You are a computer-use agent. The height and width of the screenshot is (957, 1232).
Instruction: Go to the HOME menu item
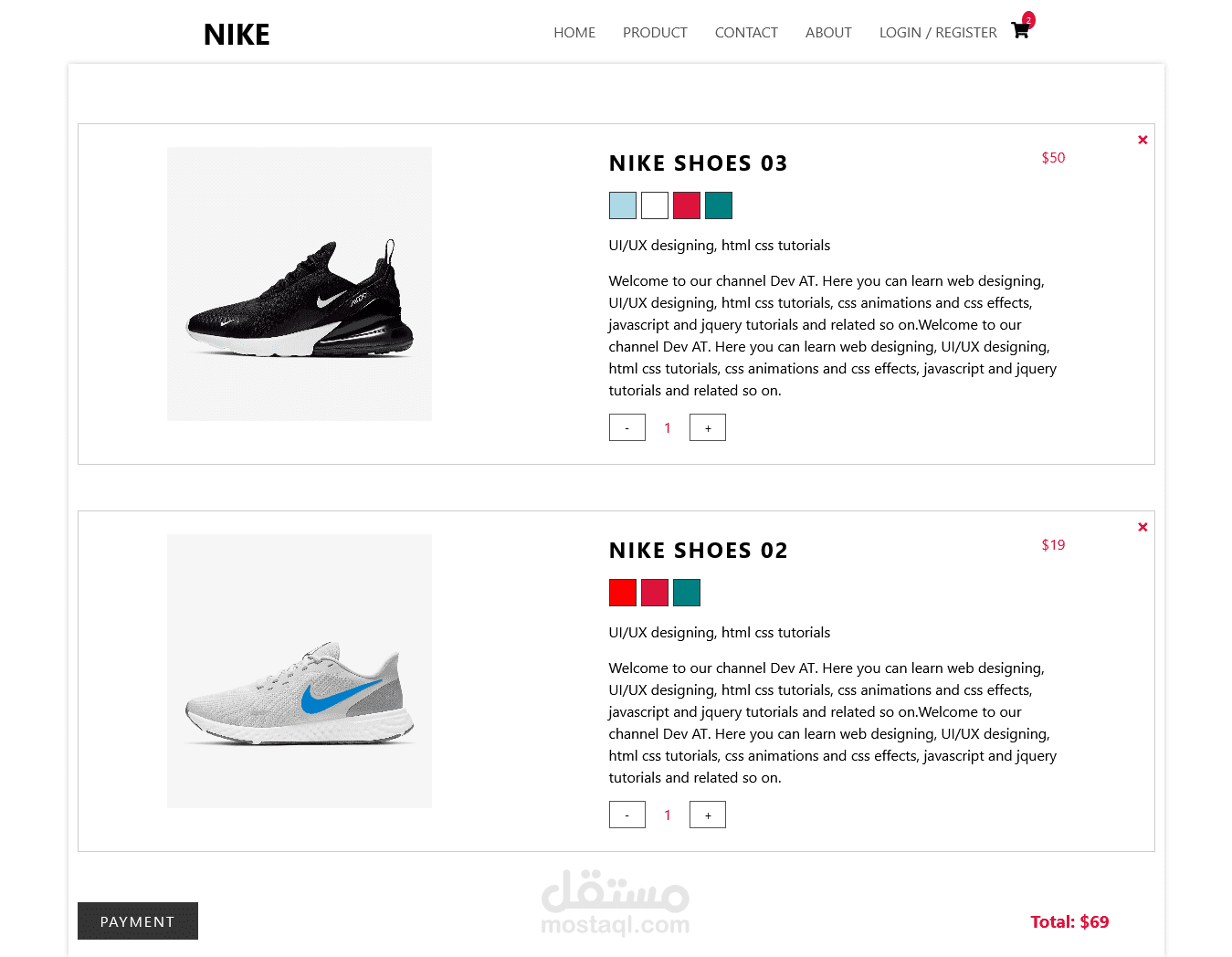(x=574, y=33)
